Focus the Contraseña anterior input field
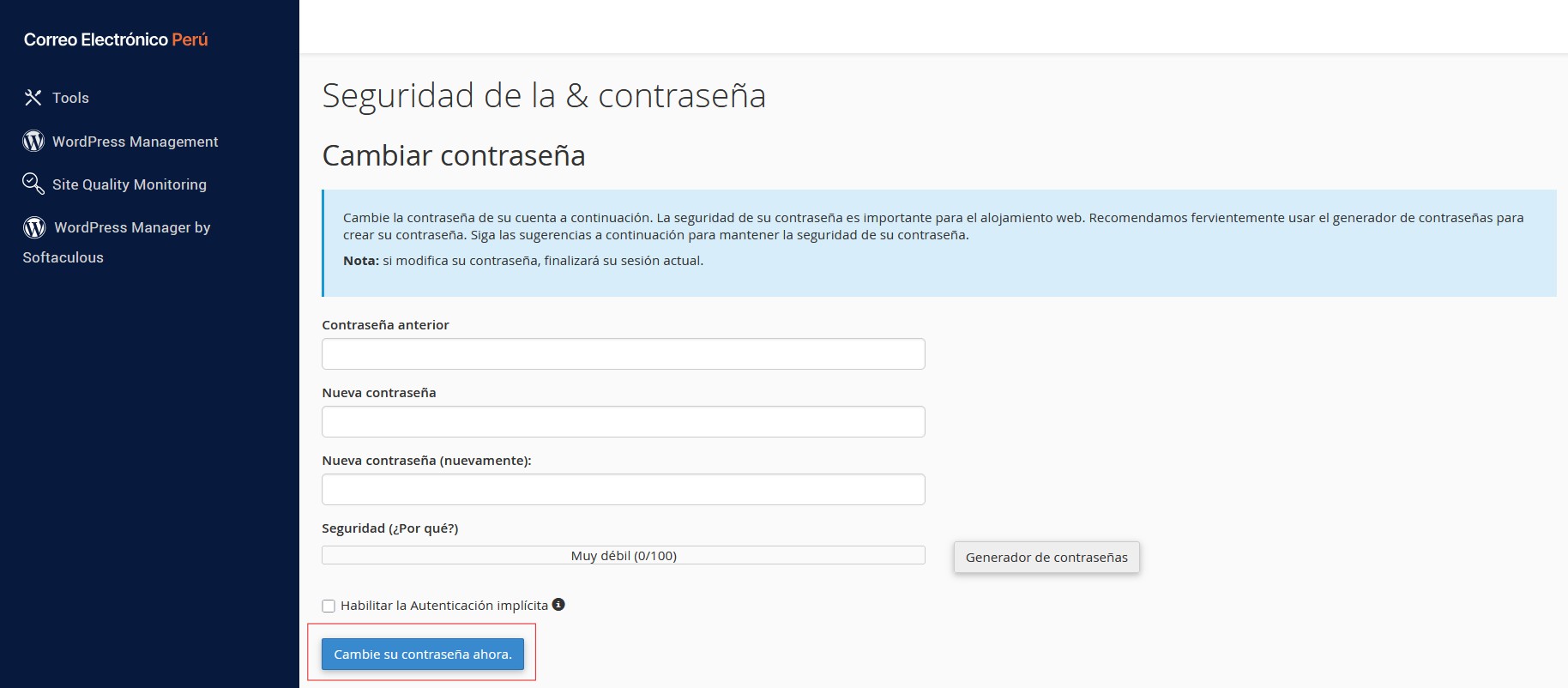1568x688 pixels. tap(623, 354)
